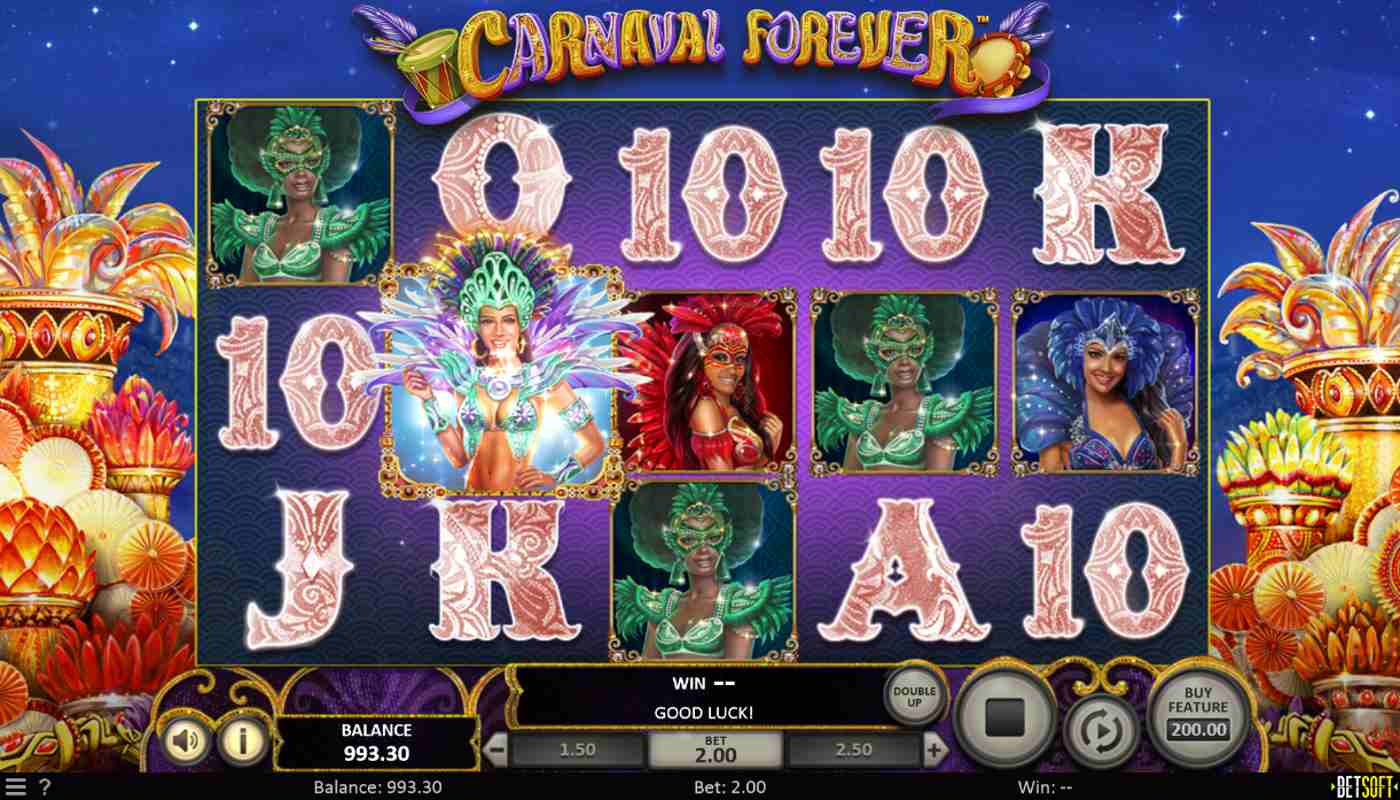Select the 1.50 bet option
This screenshot has width=1400, height=800.
click(x=577, y=749)
